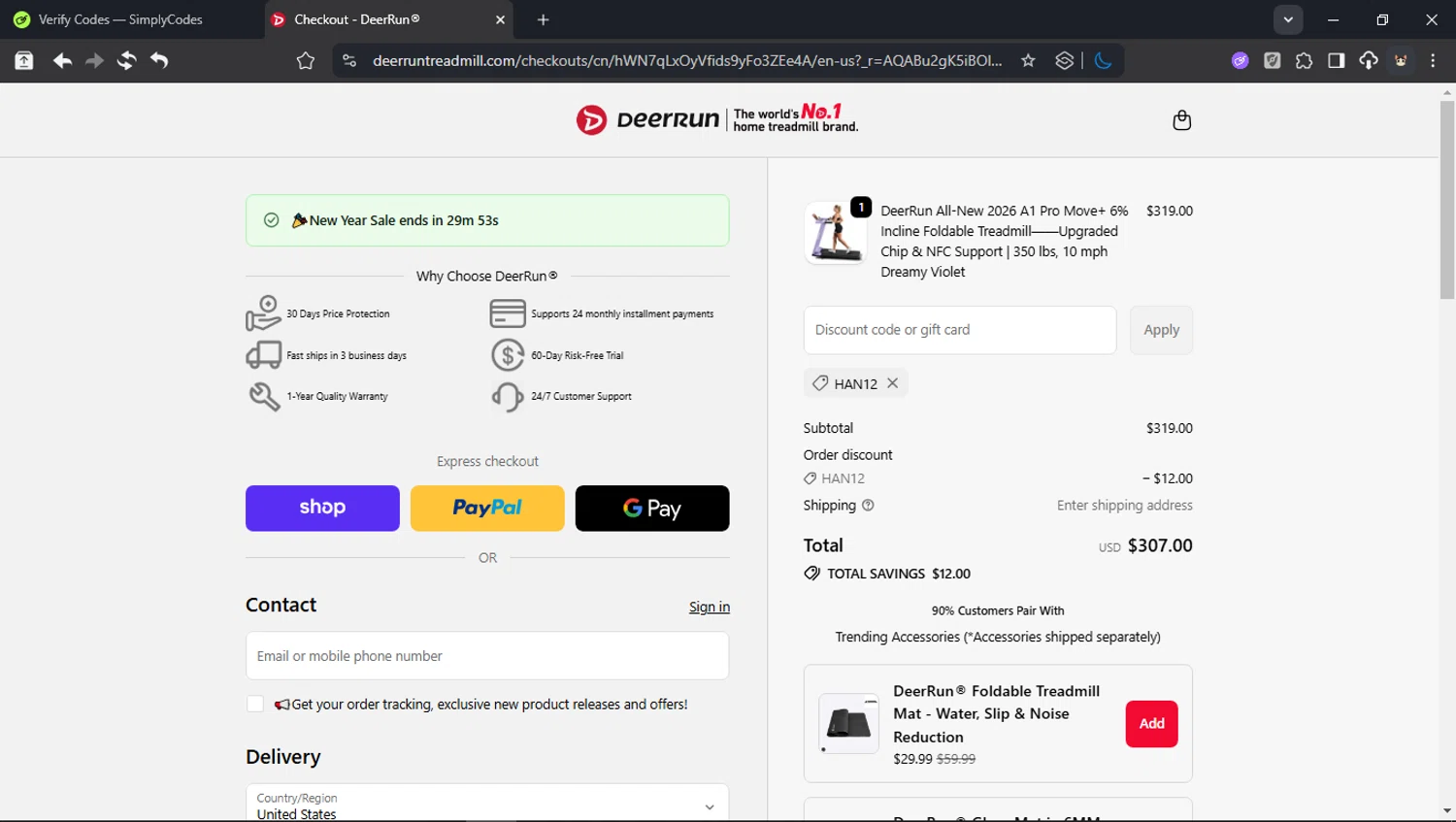The width and height of the screenshot is (1456, 822).
Task: Click the discount code or gift card field
Action: (x=959, y=330)
